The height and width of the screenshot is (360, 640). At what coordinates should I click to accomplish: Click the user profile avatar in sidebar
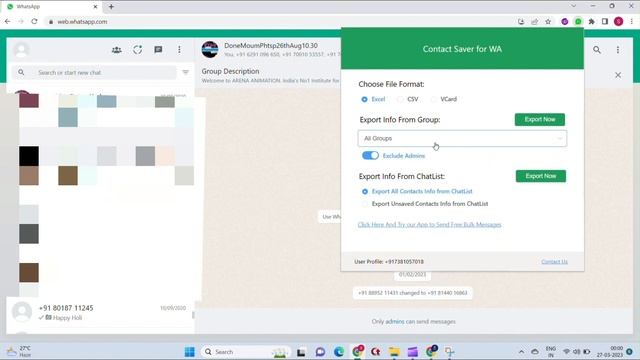pos(21,50)
